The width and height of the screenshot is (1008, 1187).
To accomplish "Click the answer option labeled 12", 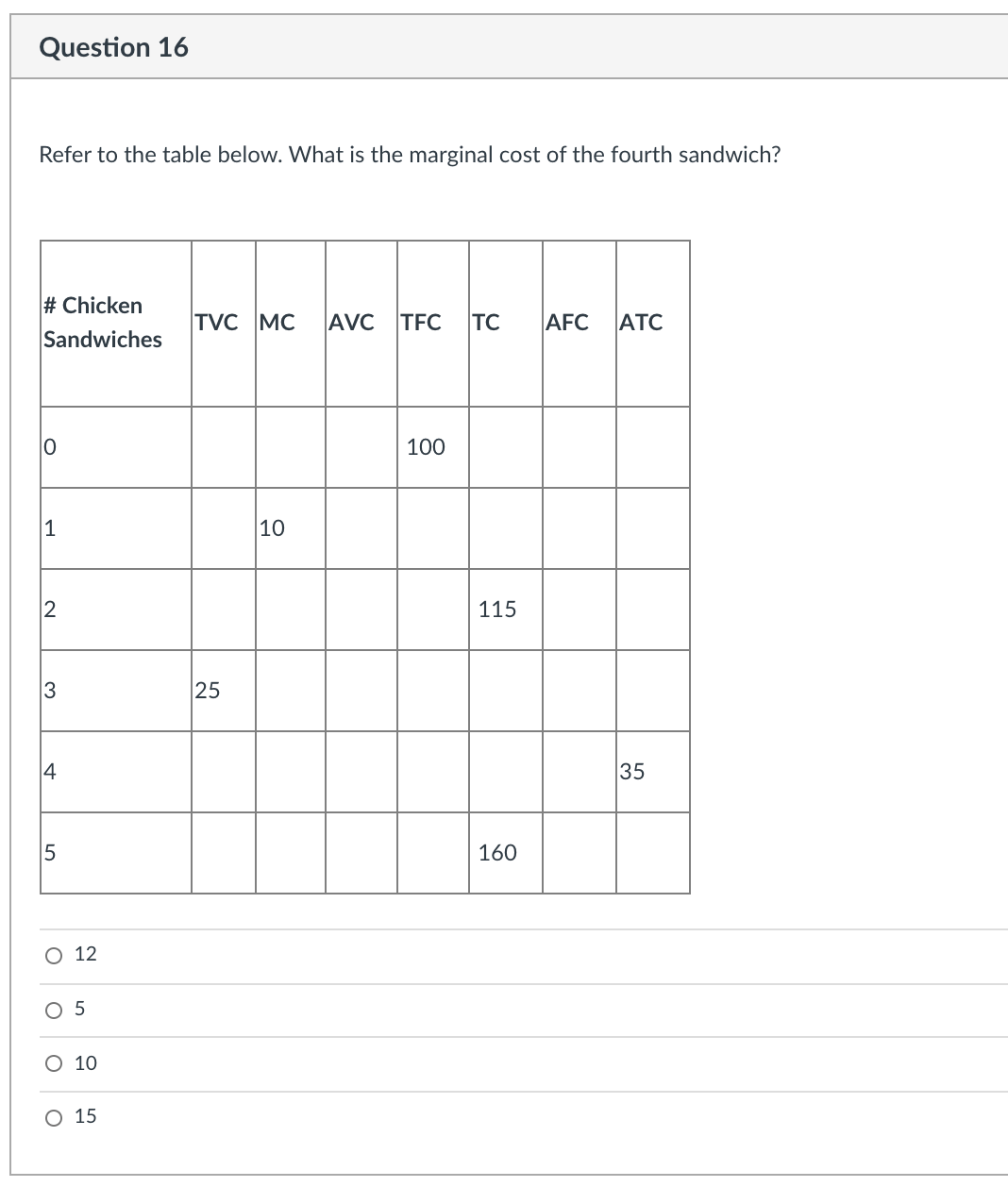I will coord(84,955).
